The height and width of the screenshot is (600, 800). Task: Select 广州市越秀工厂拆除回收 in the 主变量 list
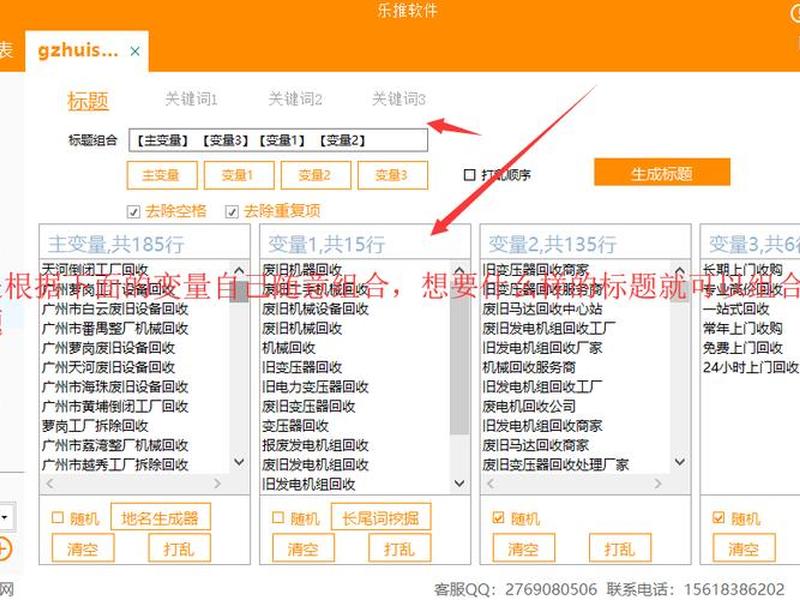[x=115, y=464]
